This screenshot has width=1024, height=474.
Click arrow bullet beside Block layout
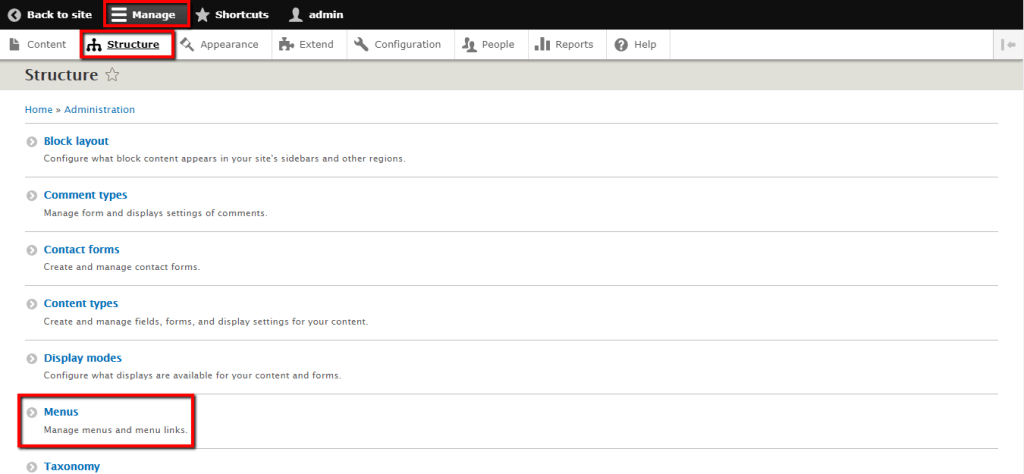click(31, 142)
